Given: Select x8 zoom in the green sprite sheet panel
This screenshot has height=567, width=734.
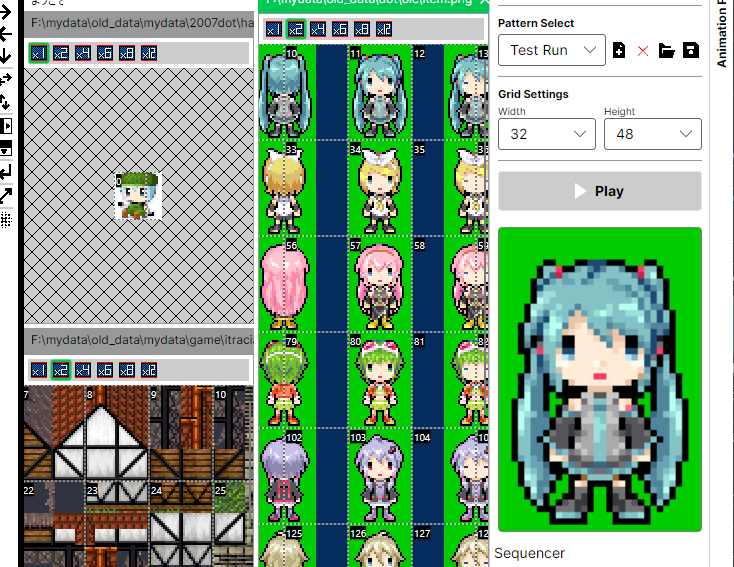Looking at the screenshot, I should pyautogui.click(x=362, y=29).
